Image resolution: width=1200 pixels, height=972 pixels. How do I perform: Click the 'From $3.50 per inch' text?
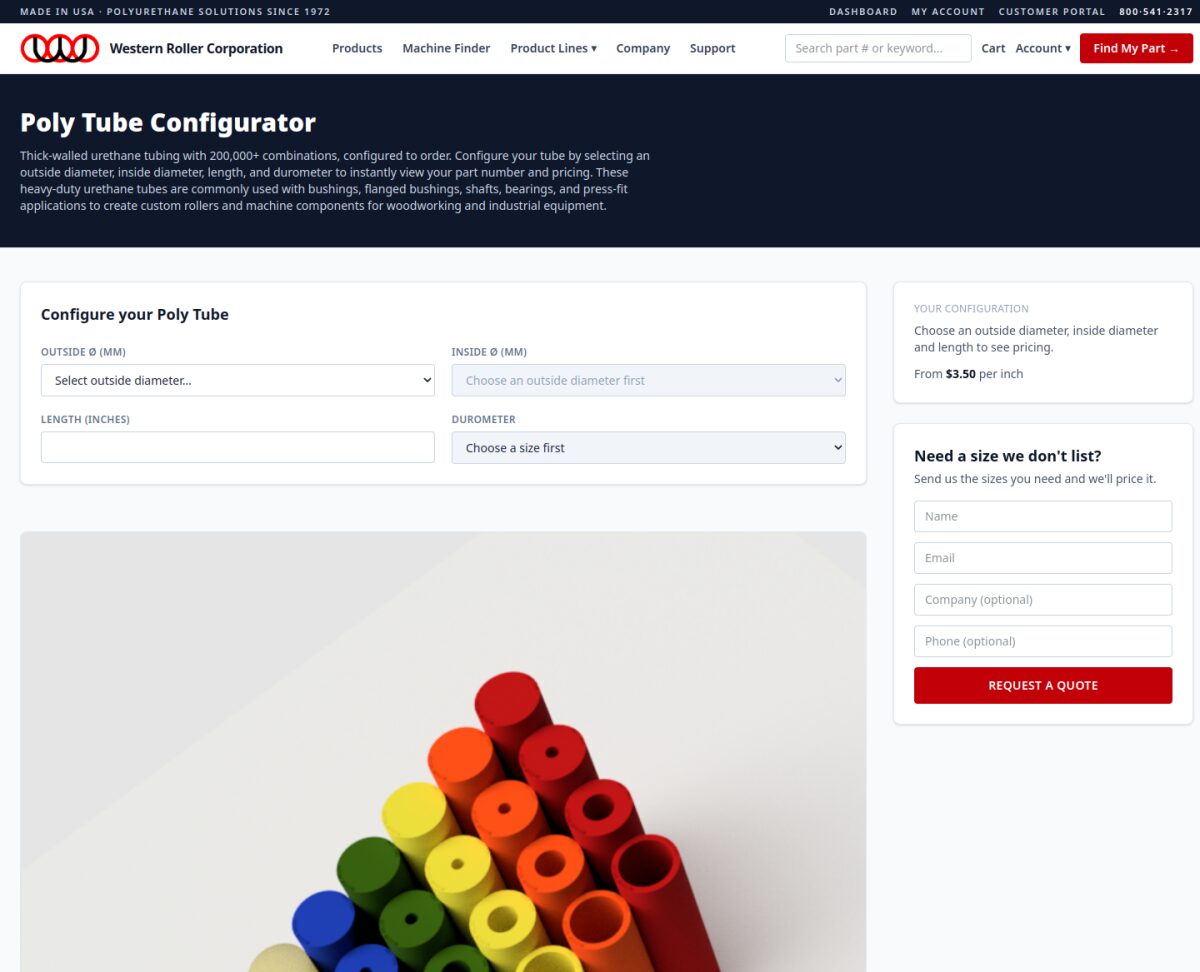(x=968, y=374)
